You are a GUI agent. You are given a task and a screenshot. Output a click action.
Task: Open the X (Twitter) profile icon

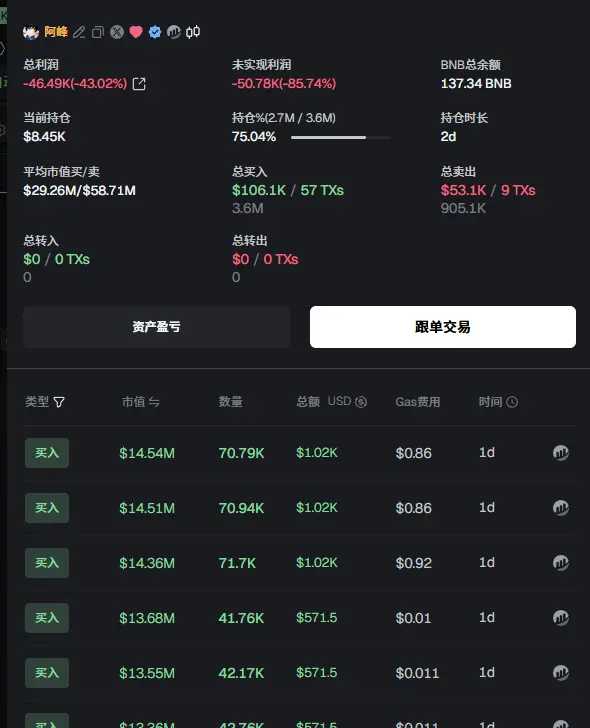click(x=117, y=32)
